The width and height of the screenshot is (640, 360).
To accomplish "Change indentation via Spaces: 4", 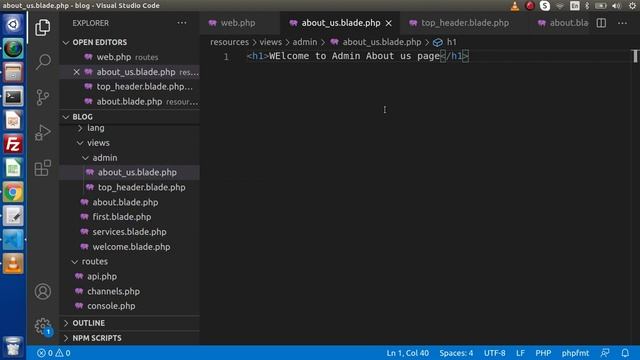I will coord(456,353).
